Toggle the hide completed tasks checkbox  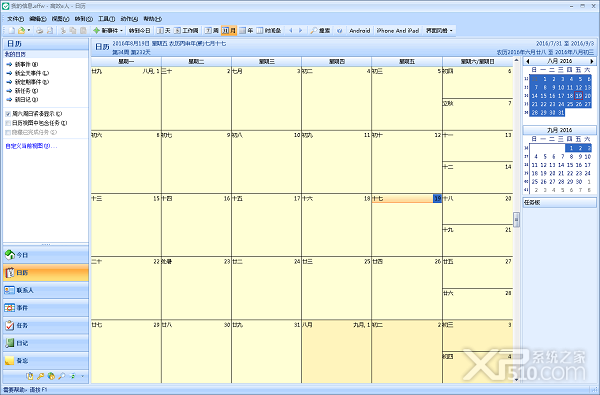click(x=8, y=132)
